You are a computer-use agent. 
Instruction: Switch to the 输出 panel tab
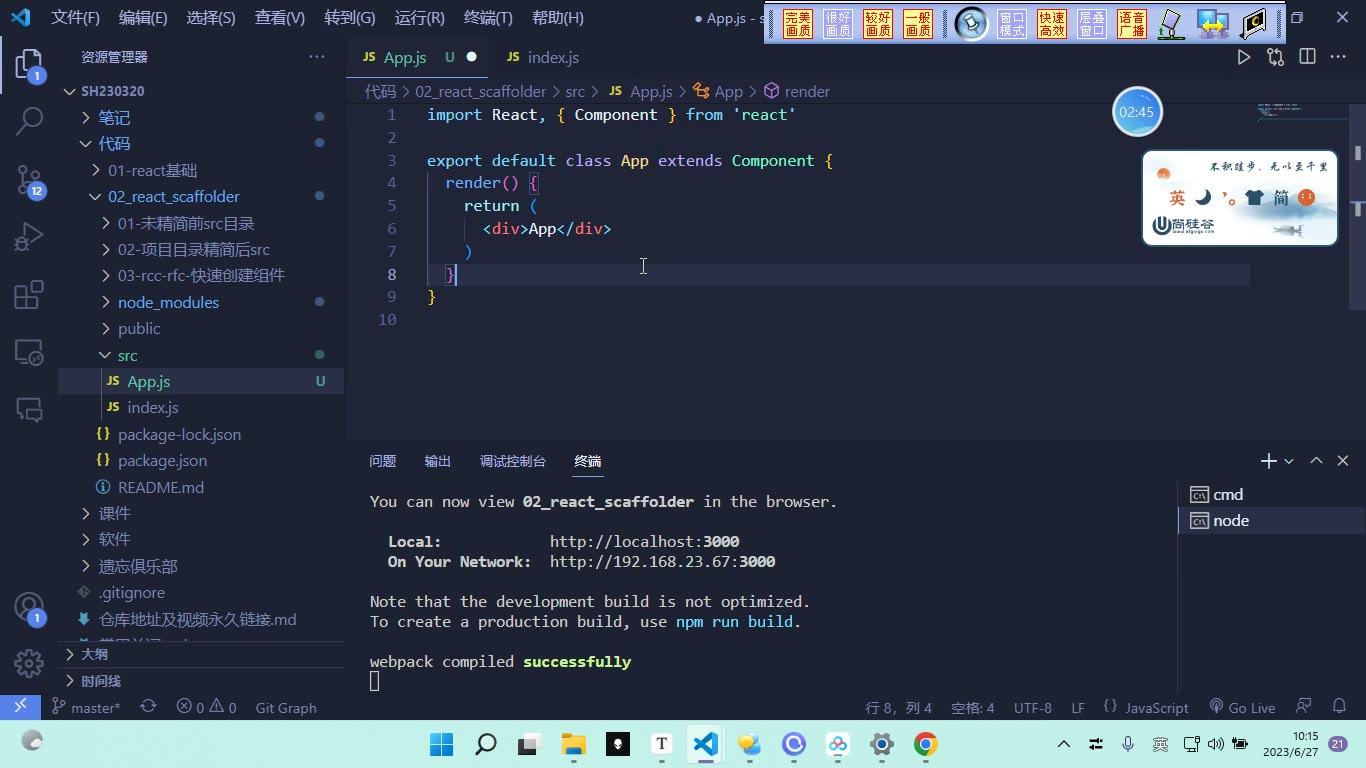[438, 461]
